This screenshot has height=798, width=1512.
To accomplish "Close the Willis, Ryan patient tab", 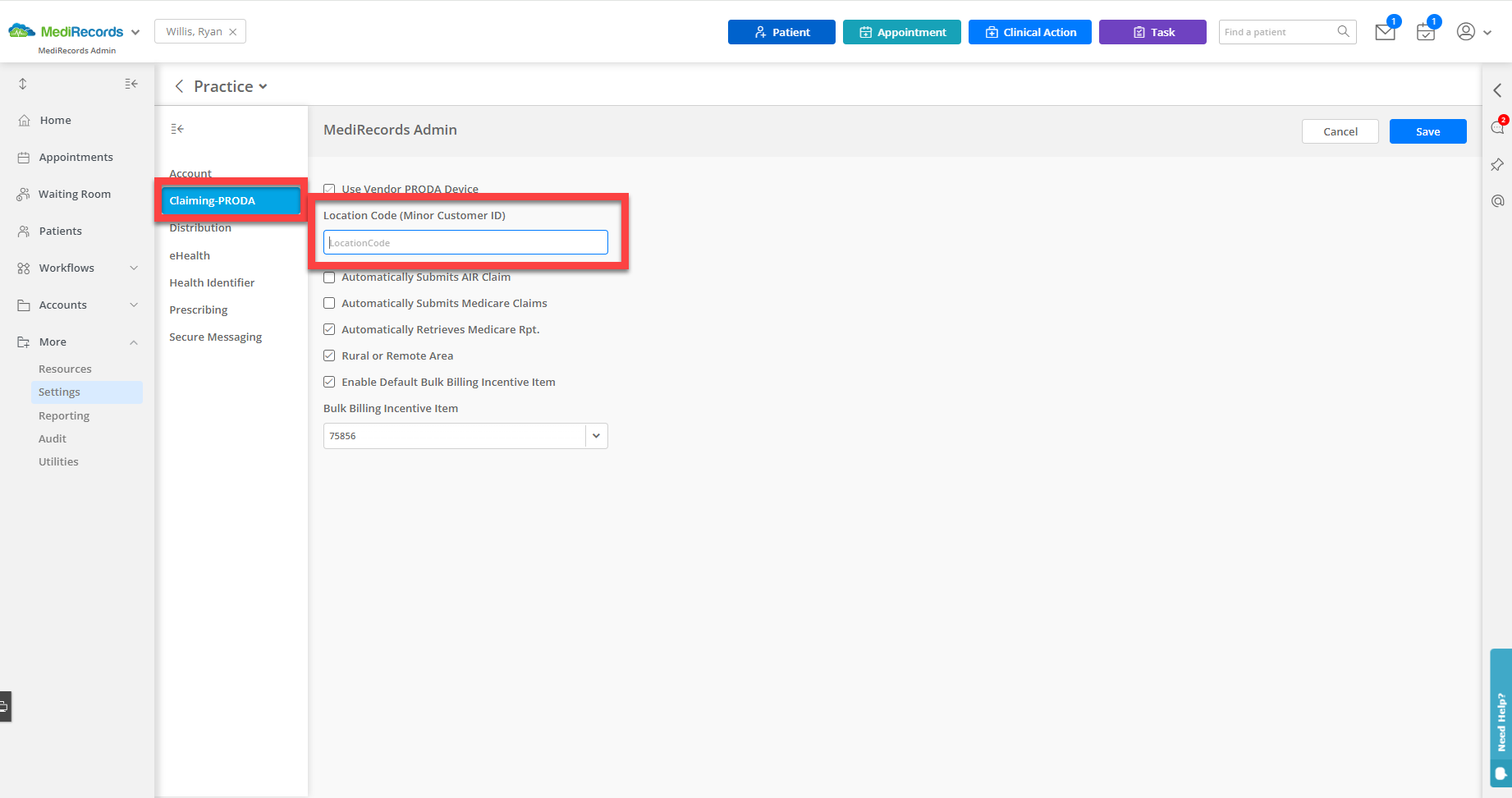I will [233, 32].
